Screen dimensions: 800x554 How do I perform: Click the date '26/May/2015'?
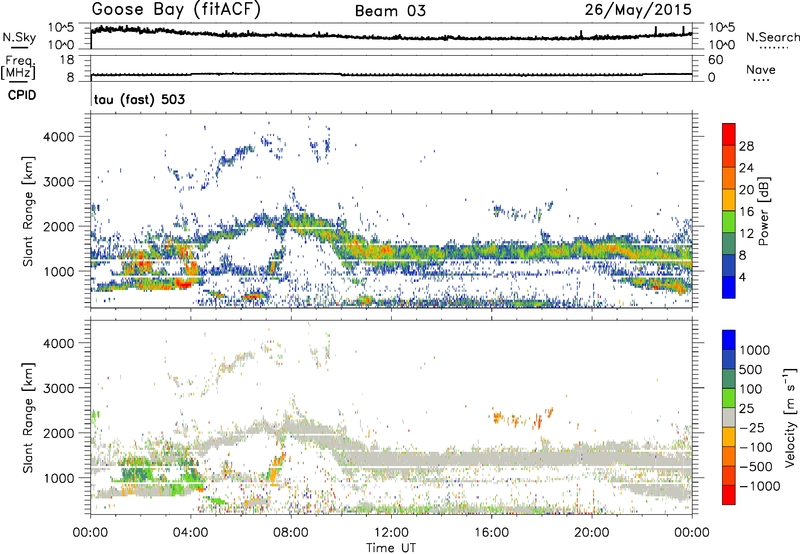pos(638,10)
